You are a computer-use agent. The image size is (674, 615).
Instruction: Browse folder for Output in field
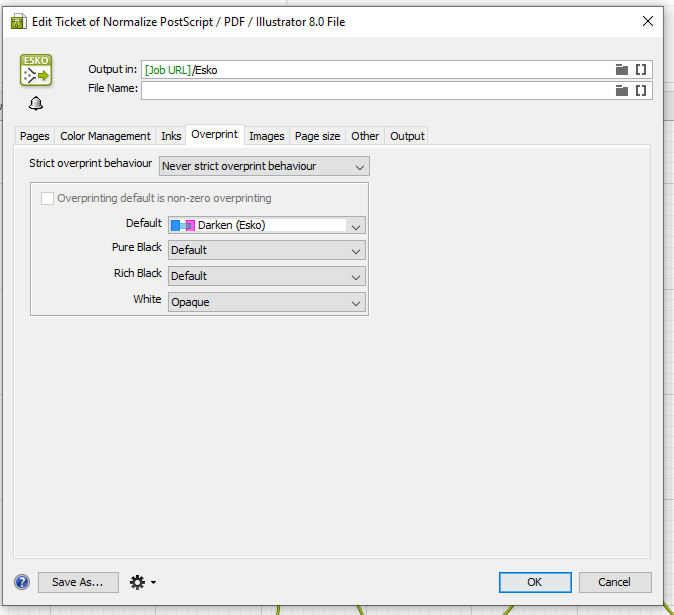pos(622,70)
